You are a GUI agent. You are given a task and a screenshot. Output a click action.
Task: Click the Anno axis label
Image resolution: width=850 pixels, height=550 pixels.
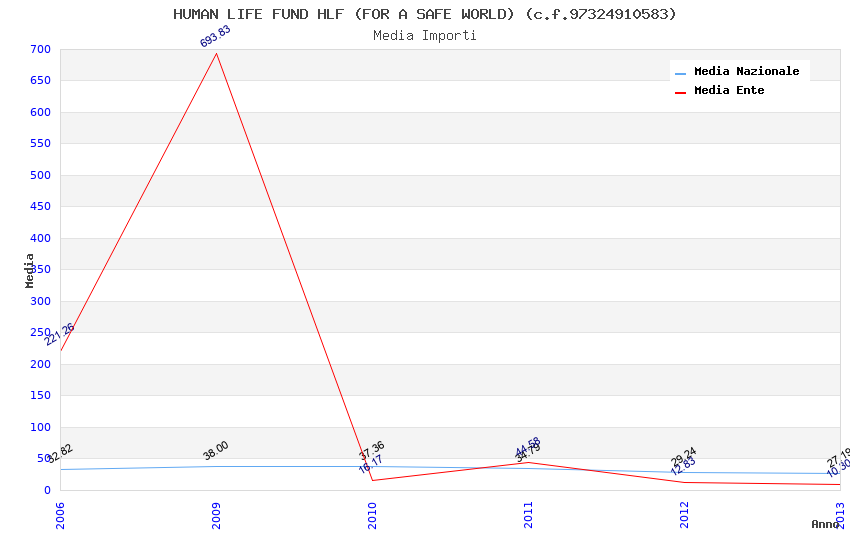825,524
